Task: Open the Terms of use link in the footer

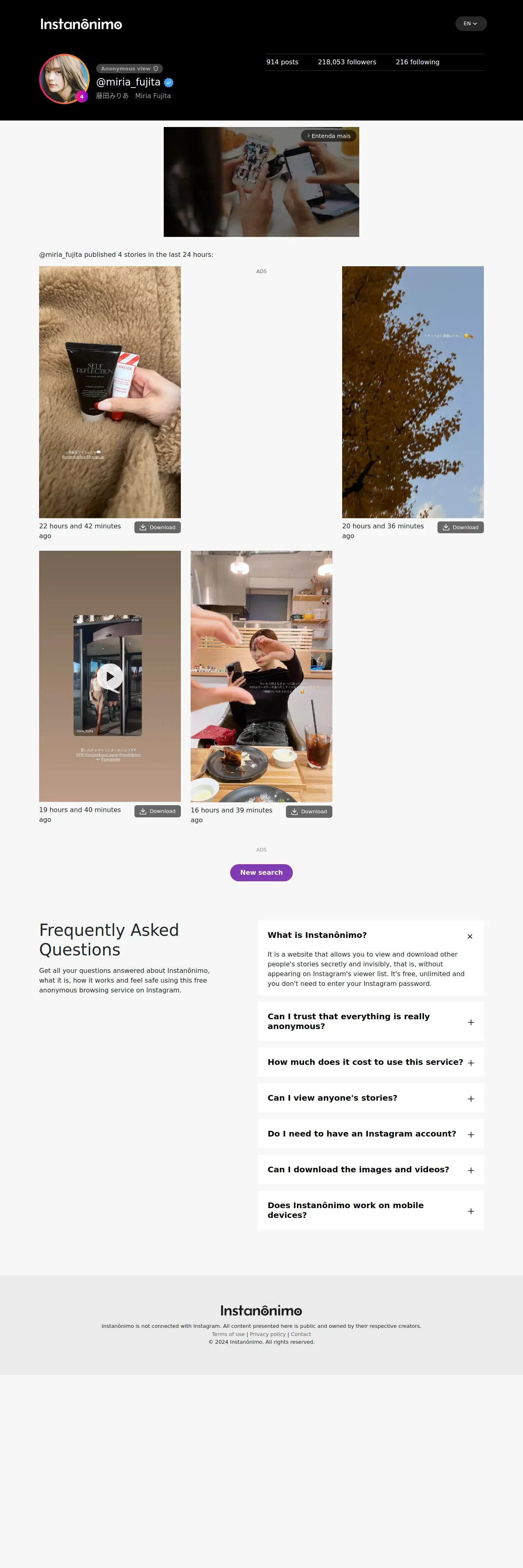Action: click(229, 1334)
